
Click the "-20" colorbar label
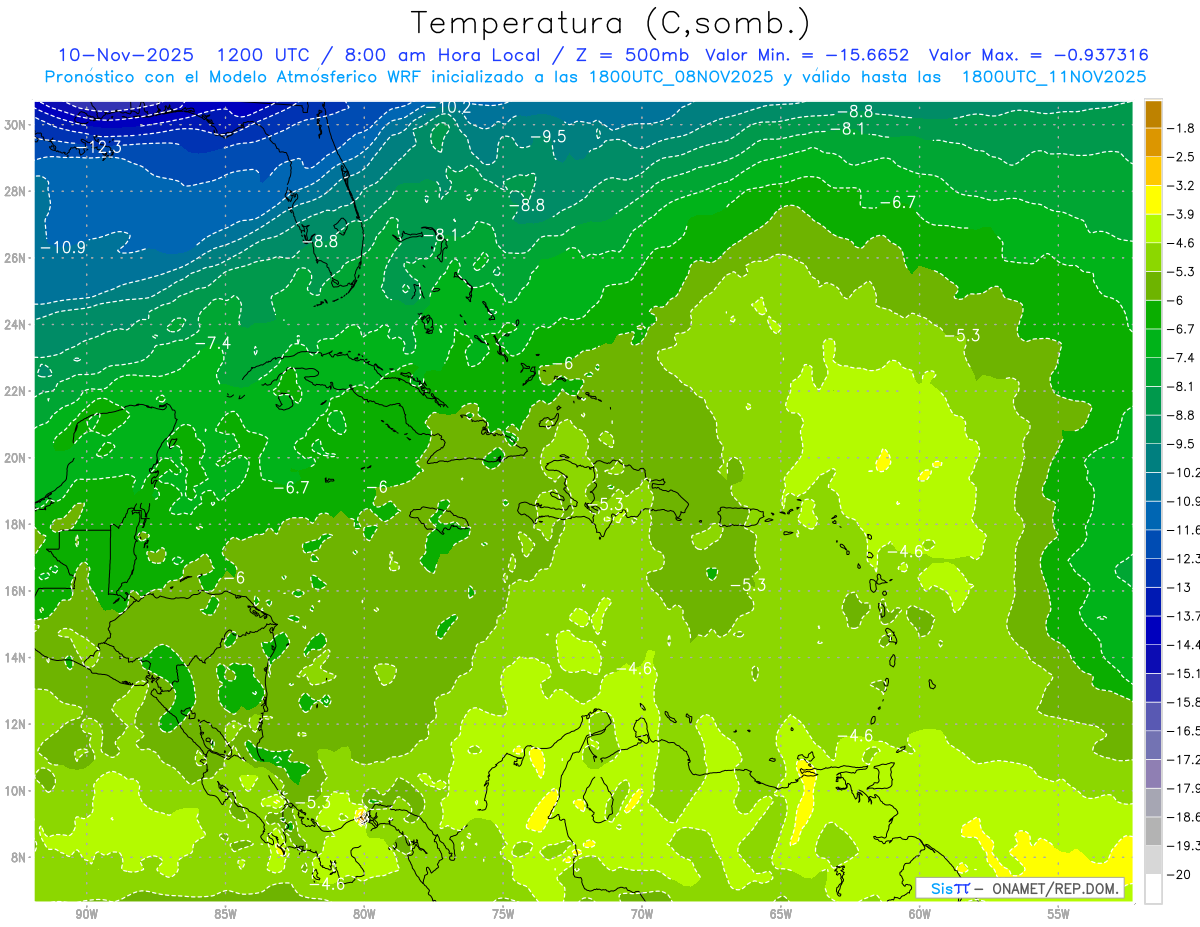[1178, 874]
